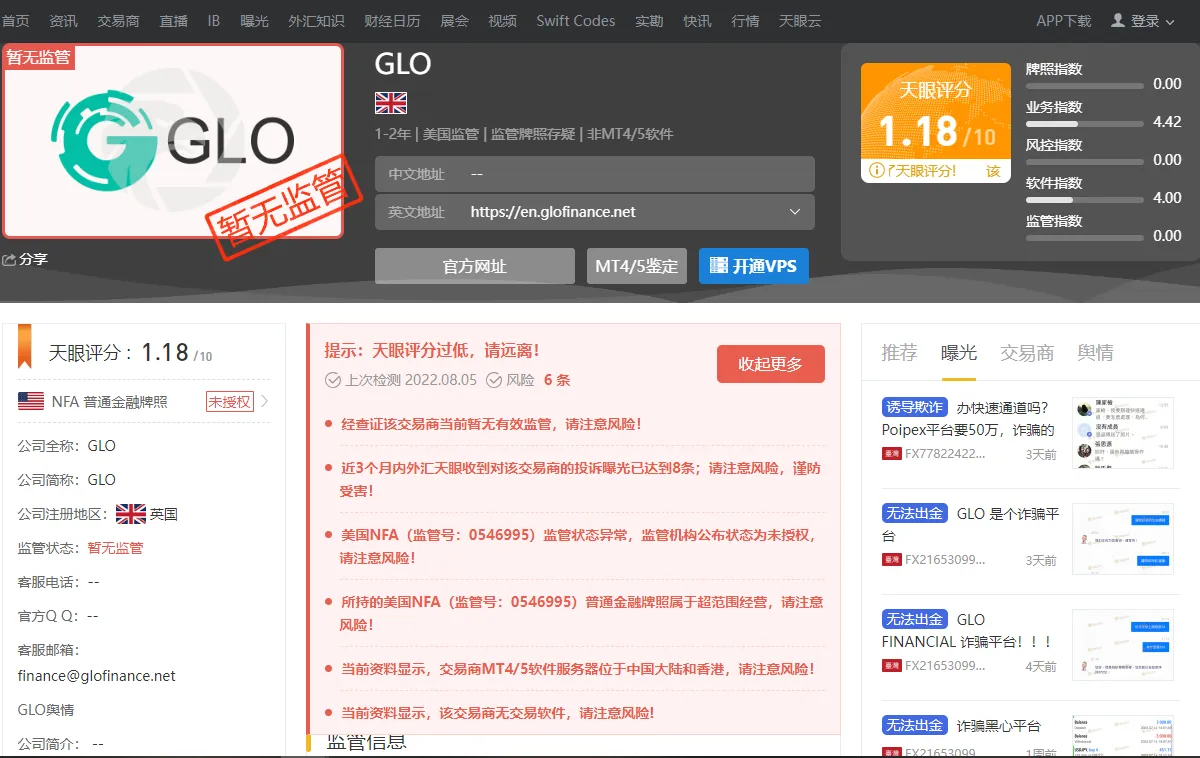Open the 首页 home menu item
Screen dimensions: 1200x758
(15, 21)
